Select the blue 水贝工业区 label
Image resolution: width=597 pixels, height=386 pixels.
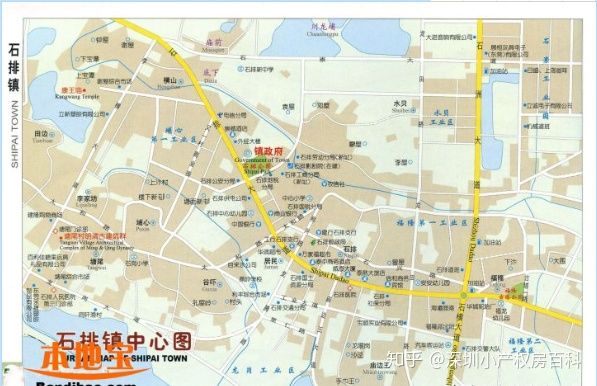[442, 118]
